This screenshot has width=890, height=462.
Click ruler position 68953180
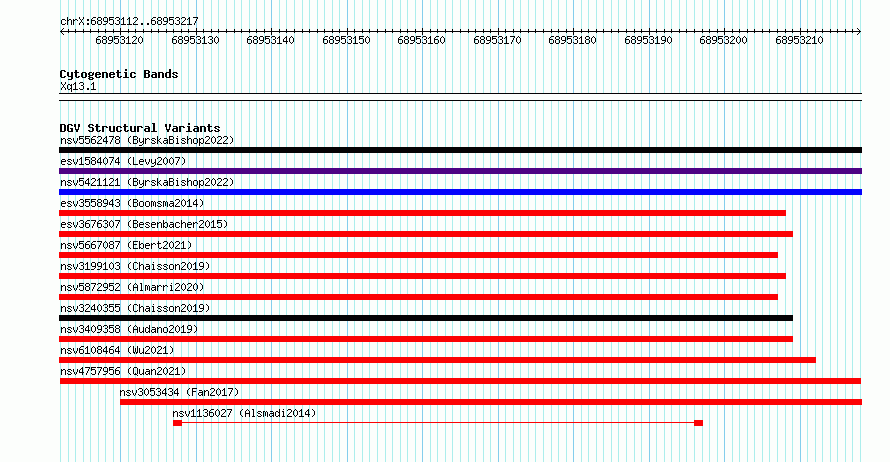coord(573,40)
